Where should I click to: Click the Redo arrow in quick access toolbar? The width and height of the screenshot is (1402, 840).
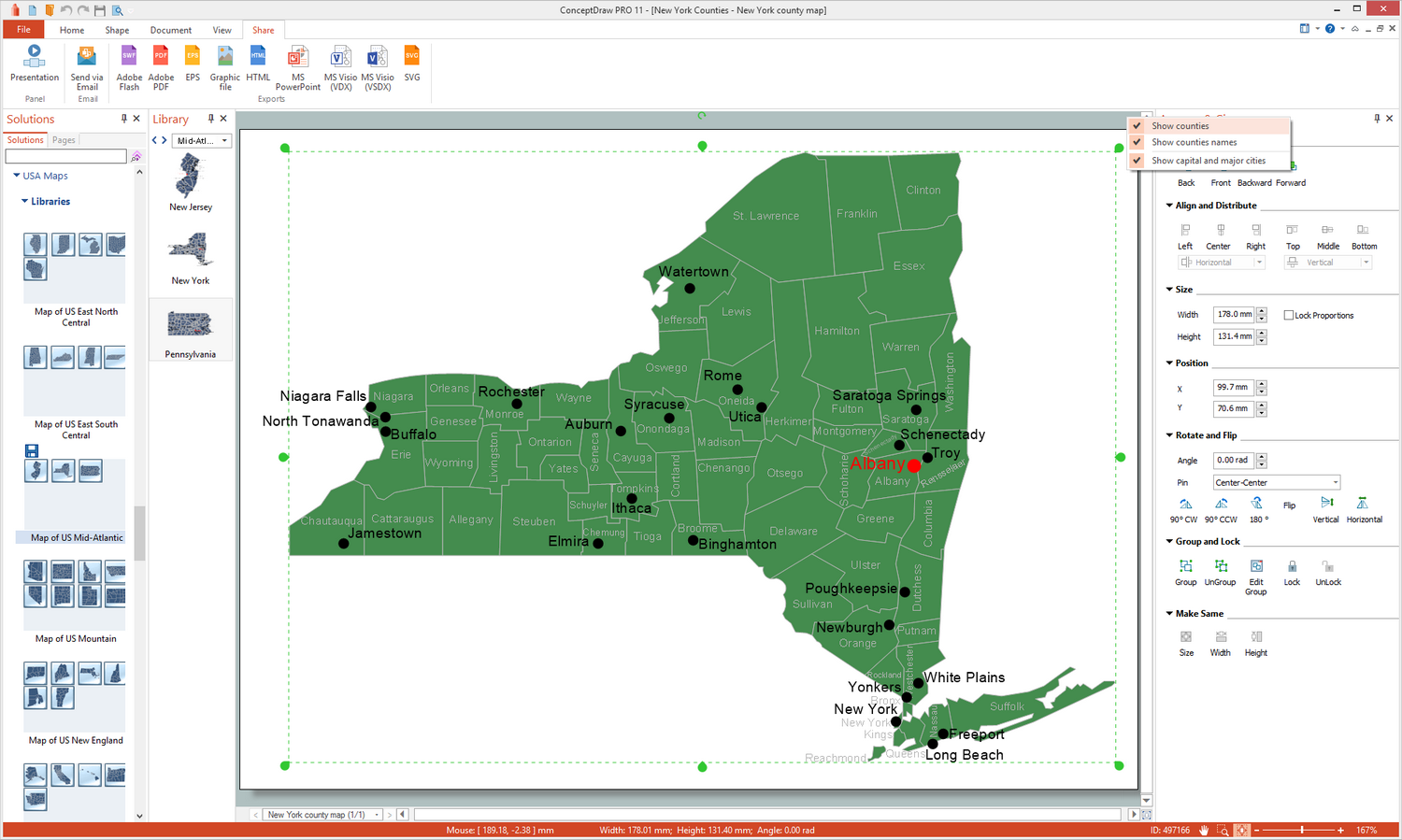pyautogui.click(x=83, y=10)
